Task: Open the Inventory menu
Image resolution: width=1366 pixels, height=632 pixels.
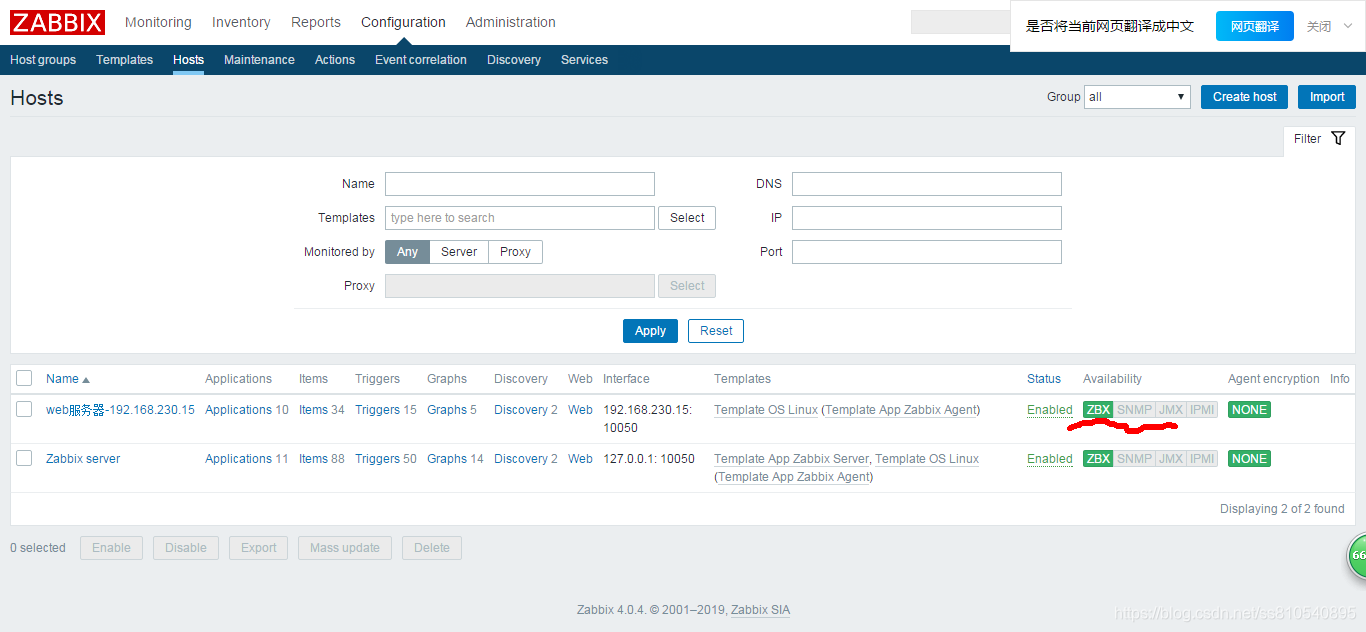Action: (x=241, y=22)
